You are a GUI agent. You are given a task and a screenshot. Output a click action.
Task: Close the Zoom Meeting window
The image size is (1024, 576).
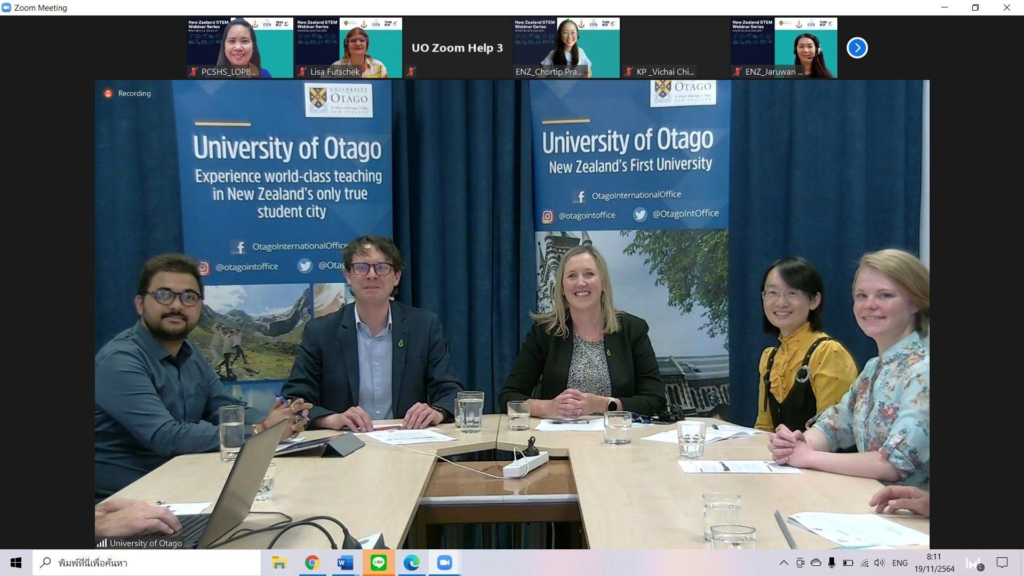coord(1007,8)
